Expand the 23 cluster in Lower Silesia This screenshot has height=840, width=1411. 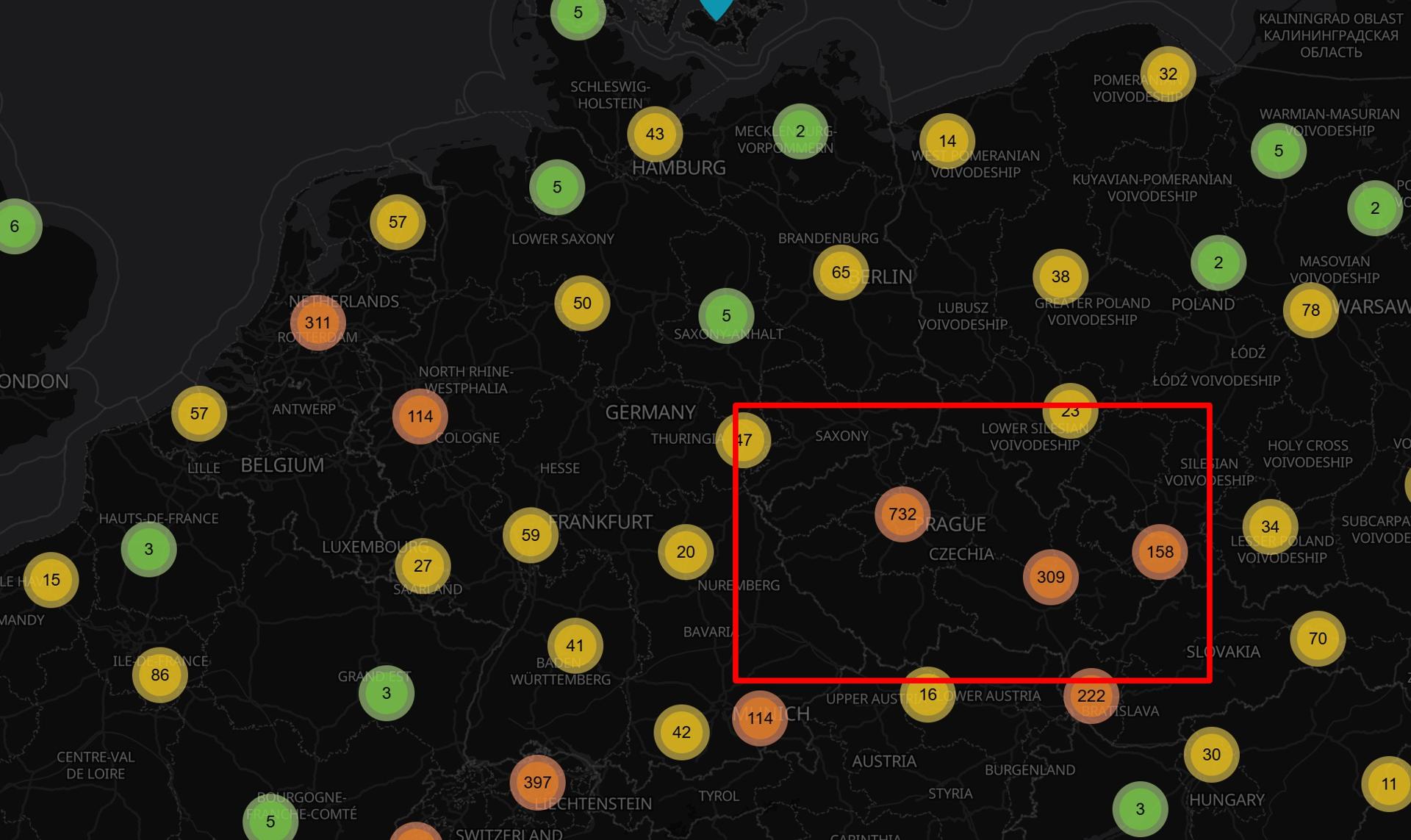[x=1069, y=412]
